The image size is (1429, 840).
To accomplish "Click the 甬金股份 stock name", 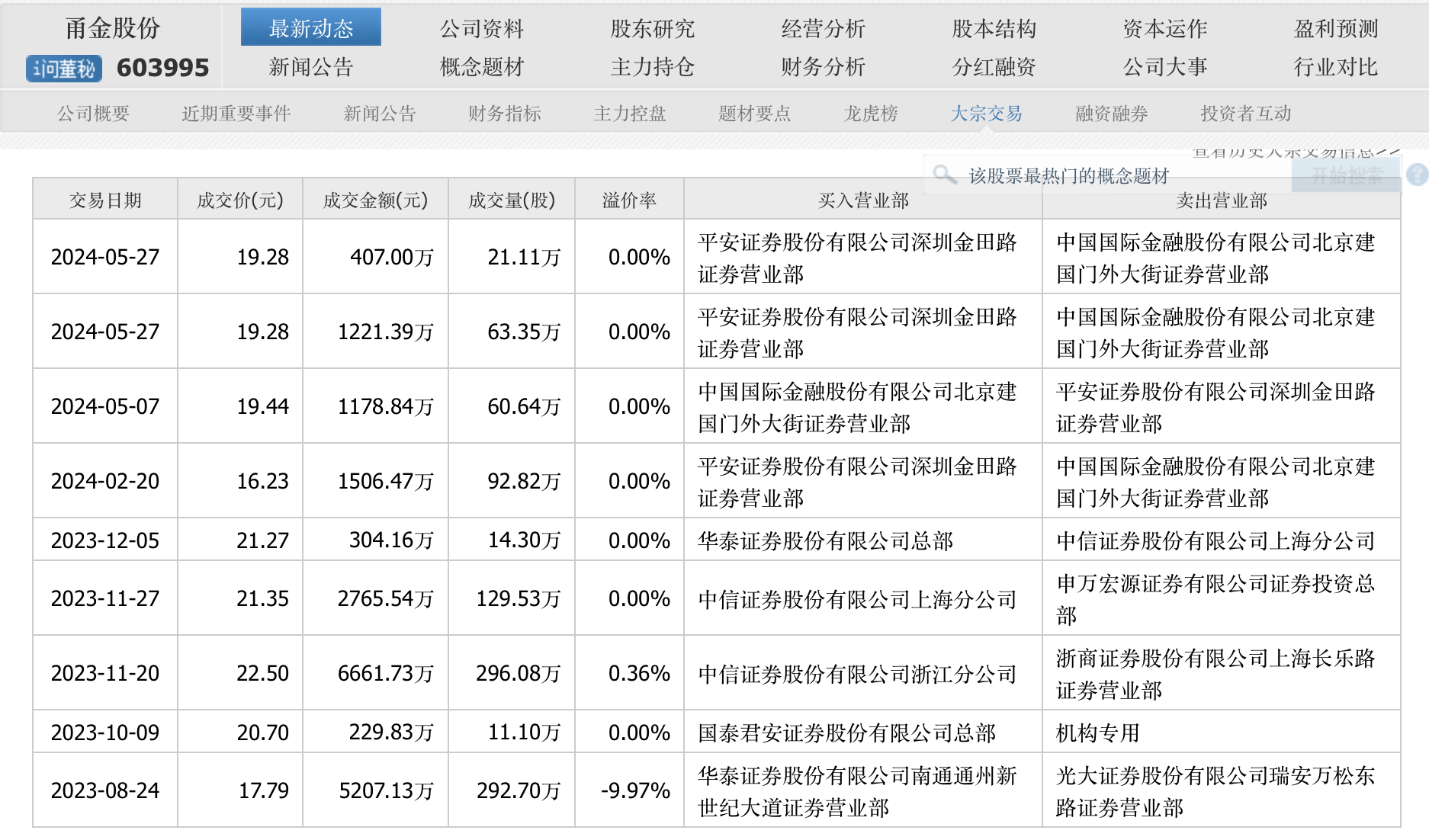I will tap(113, 29).
